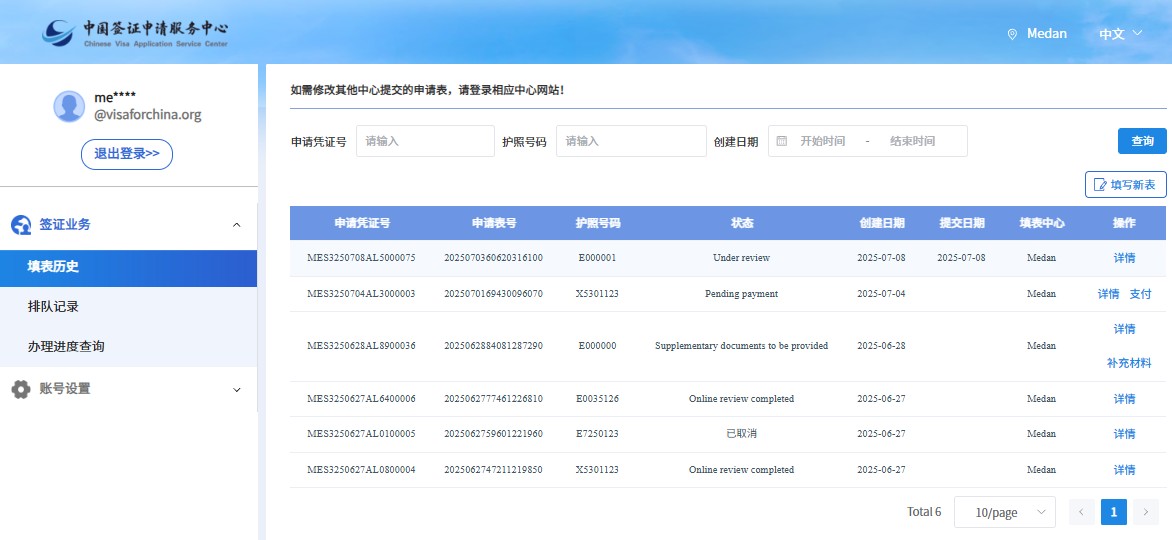
Task: Open the 10/page page size dropdown
Action: pos(1004,512)
